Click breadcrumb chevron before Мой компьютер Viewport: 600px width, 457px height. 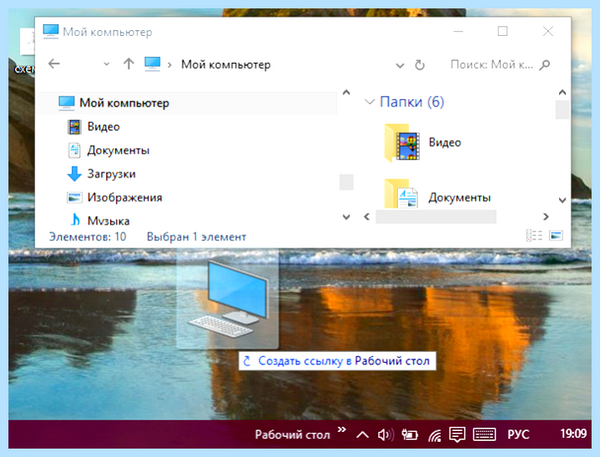170,65
